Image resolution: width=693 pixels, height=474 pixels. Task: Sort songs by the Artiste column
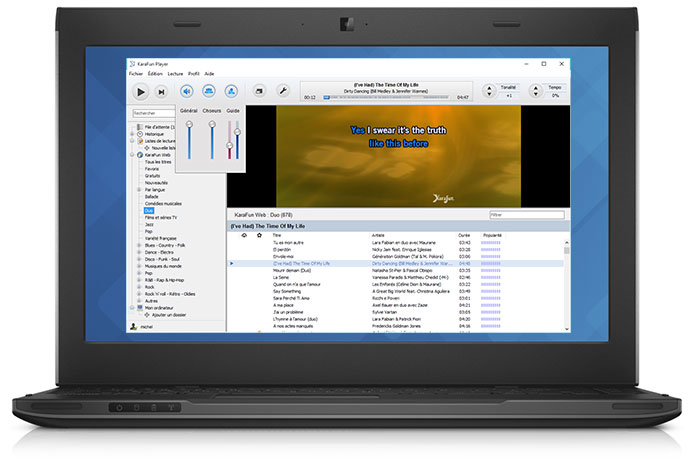378,235
